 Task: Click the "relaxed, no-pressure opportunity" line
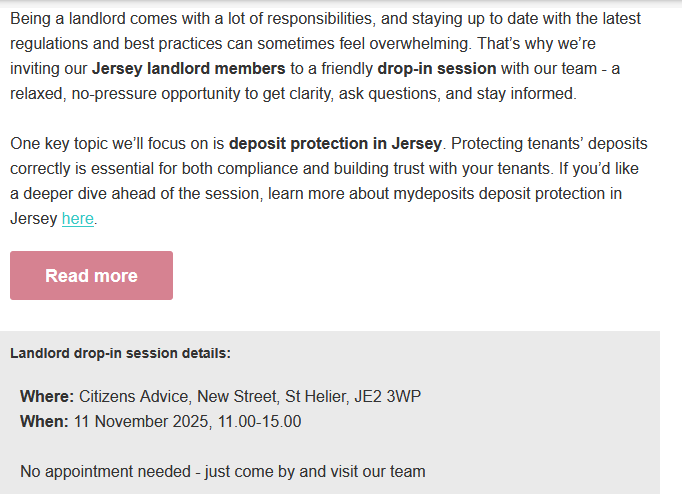(x=130, y=94)
